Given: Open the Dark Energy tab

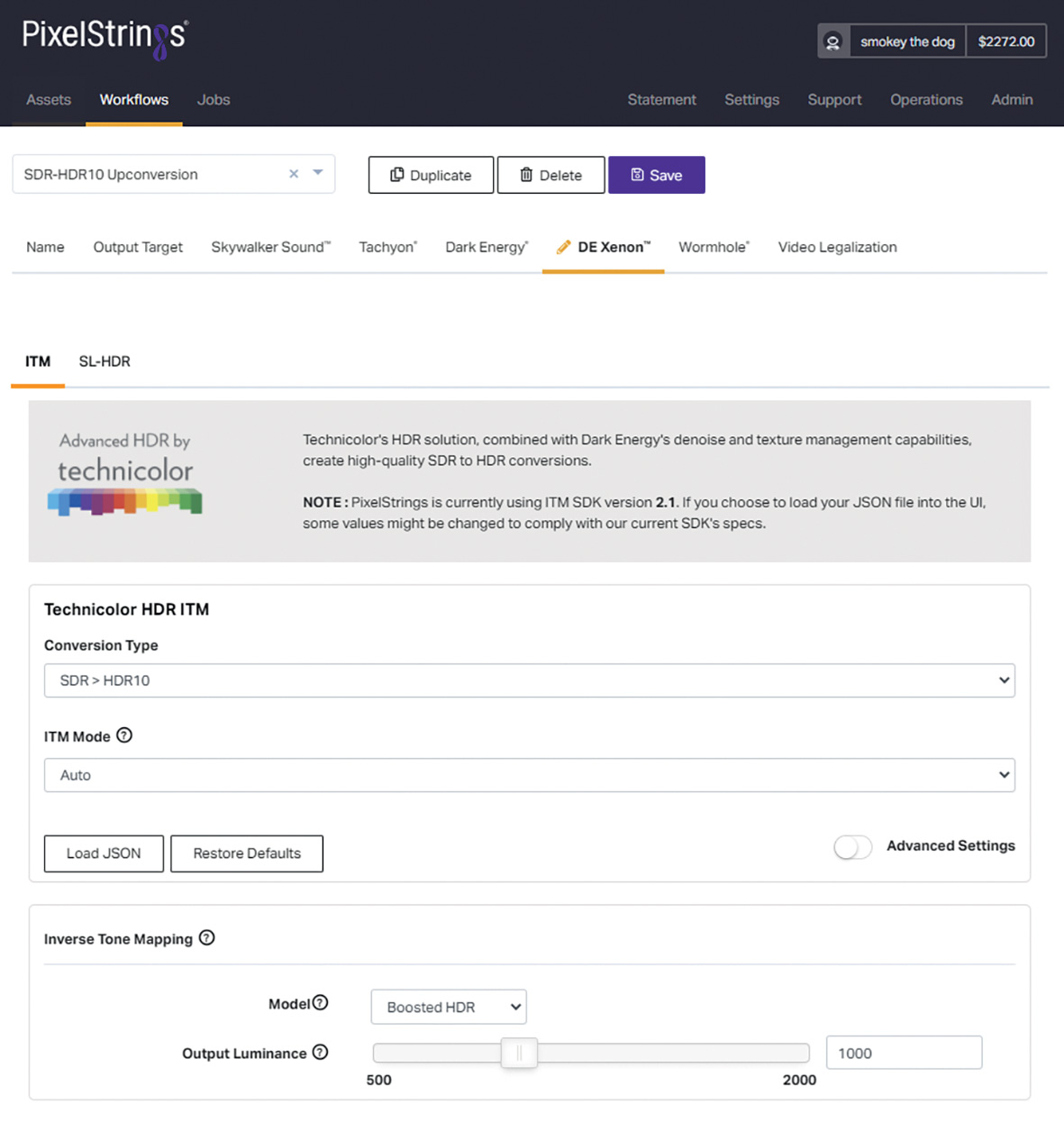Looking at the screenshot, I should pyautogui.click(x=487, y=247).
